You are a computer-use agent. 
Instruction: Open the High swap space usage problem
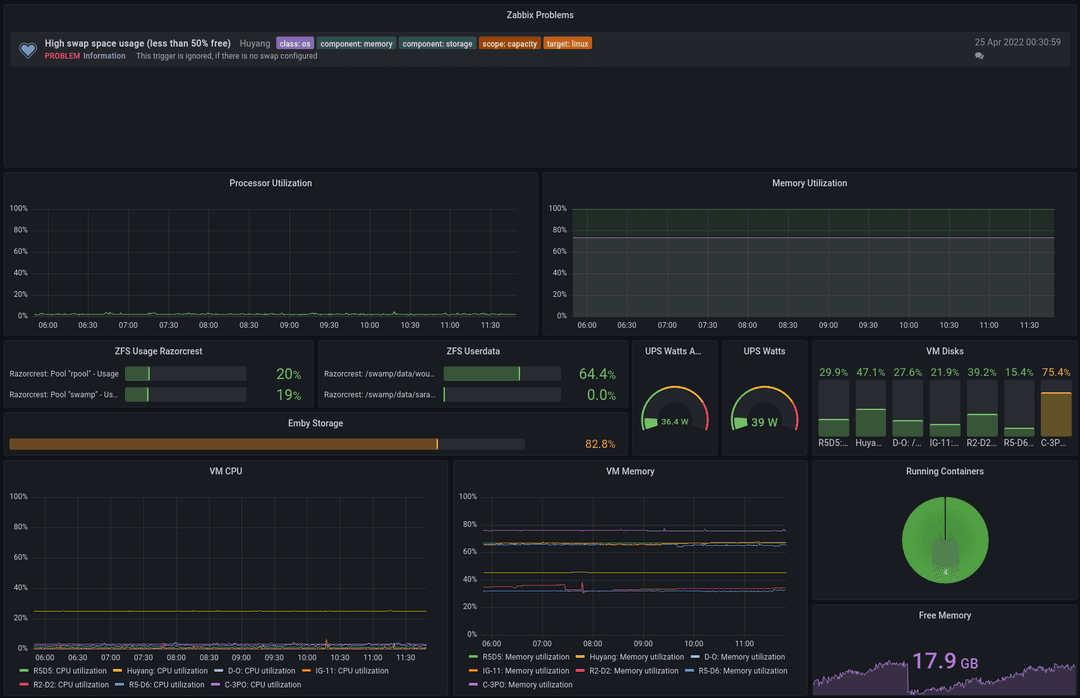pyautogui.click(x=137, y=43)
